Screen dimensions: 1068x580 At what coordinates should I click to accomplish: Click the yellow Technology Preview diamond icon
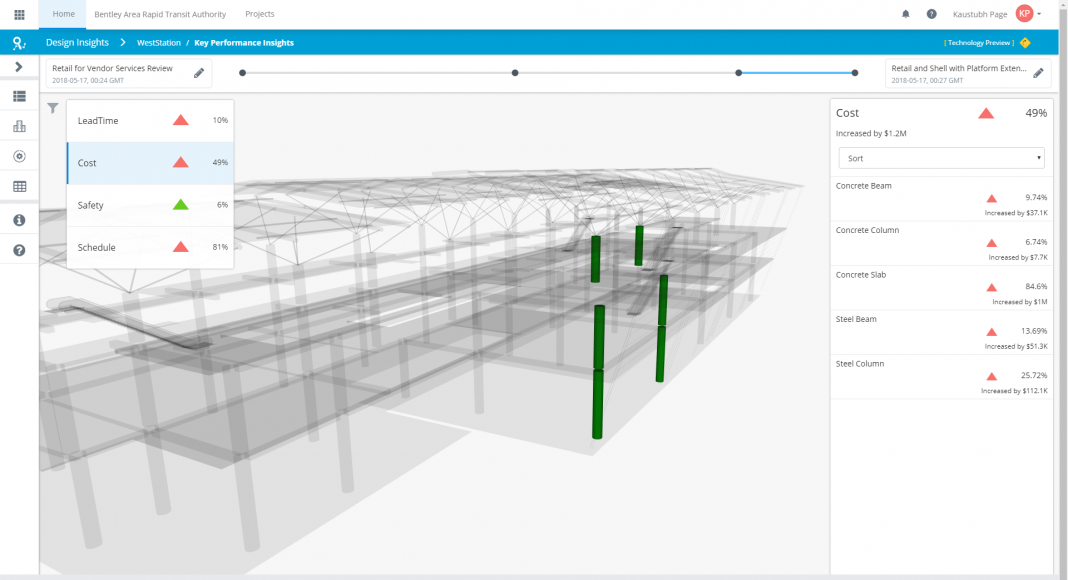(1025, 43)
